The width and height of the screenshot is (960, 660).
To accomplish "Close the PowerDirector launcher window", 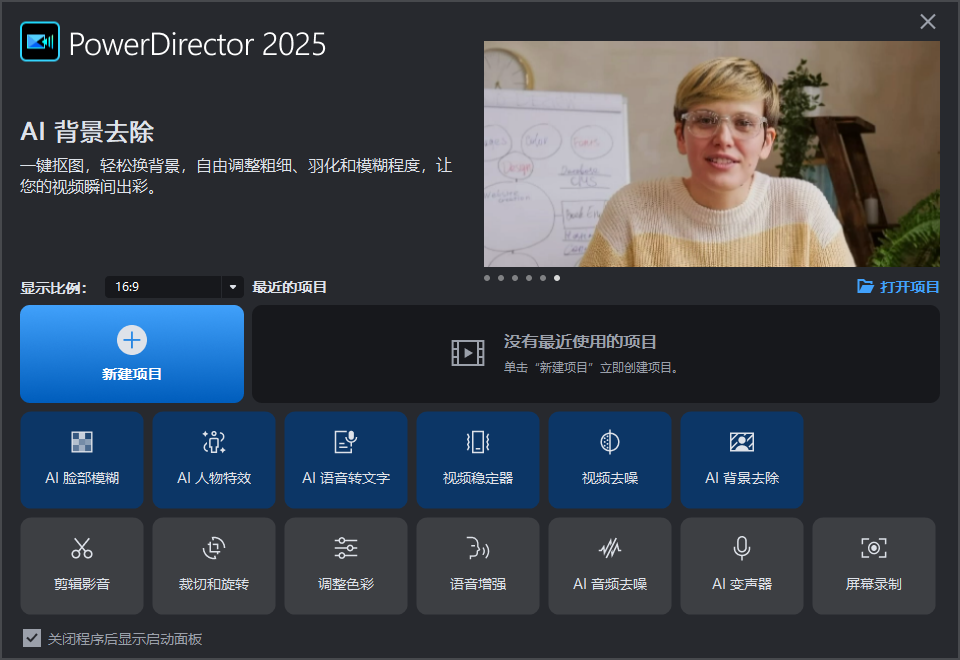I will point(928,22).
